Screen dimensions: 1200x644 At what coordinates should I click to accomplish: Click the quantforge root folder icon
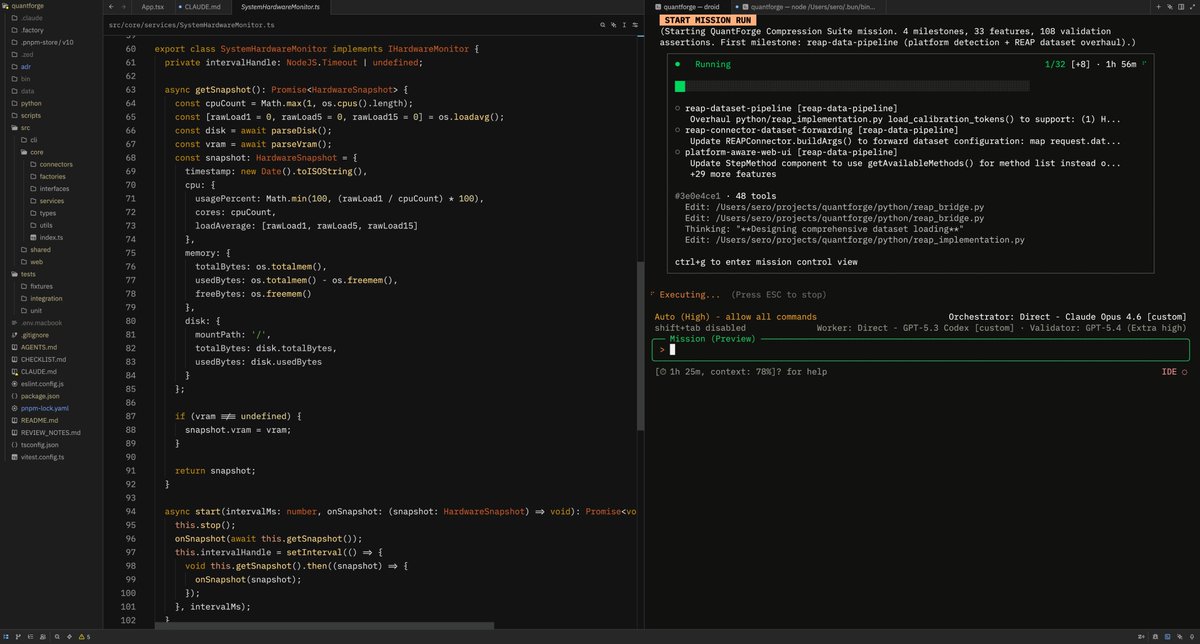click(6, 6)
